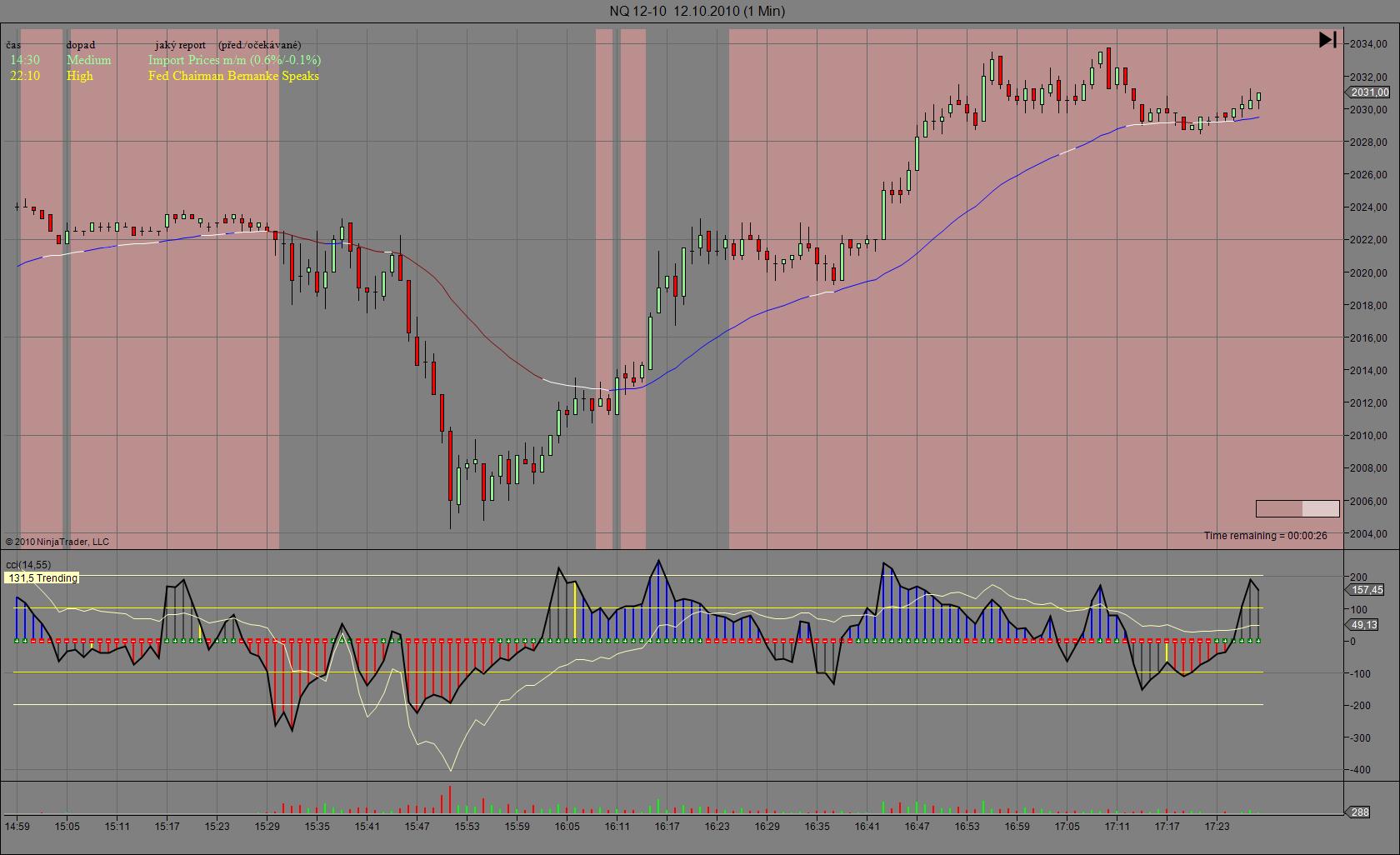Click the -400 level on CCI axis

[x=1359, y=770]
